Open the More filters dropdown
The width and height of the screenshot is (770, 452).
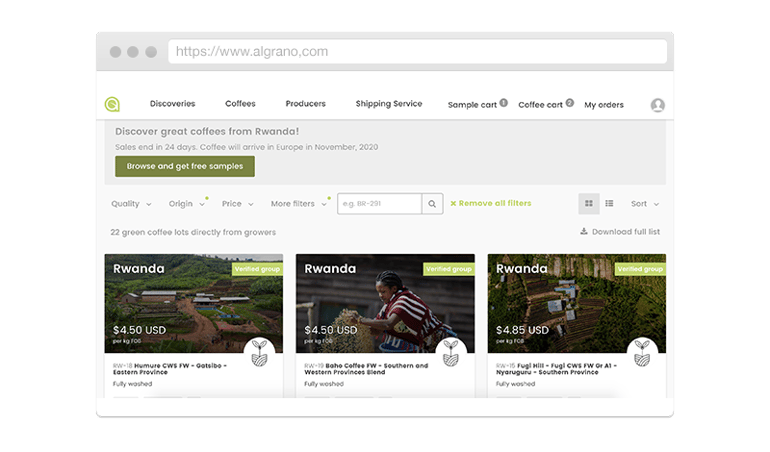click(x=299, y=203)
